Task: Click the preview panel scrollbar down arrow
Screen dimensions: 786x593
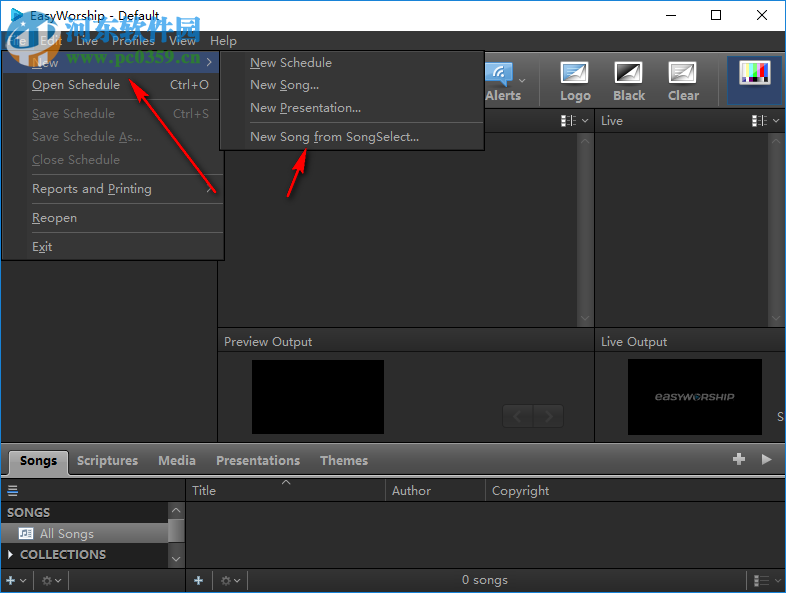Action: pyautogui.click(x=585, y=318)
